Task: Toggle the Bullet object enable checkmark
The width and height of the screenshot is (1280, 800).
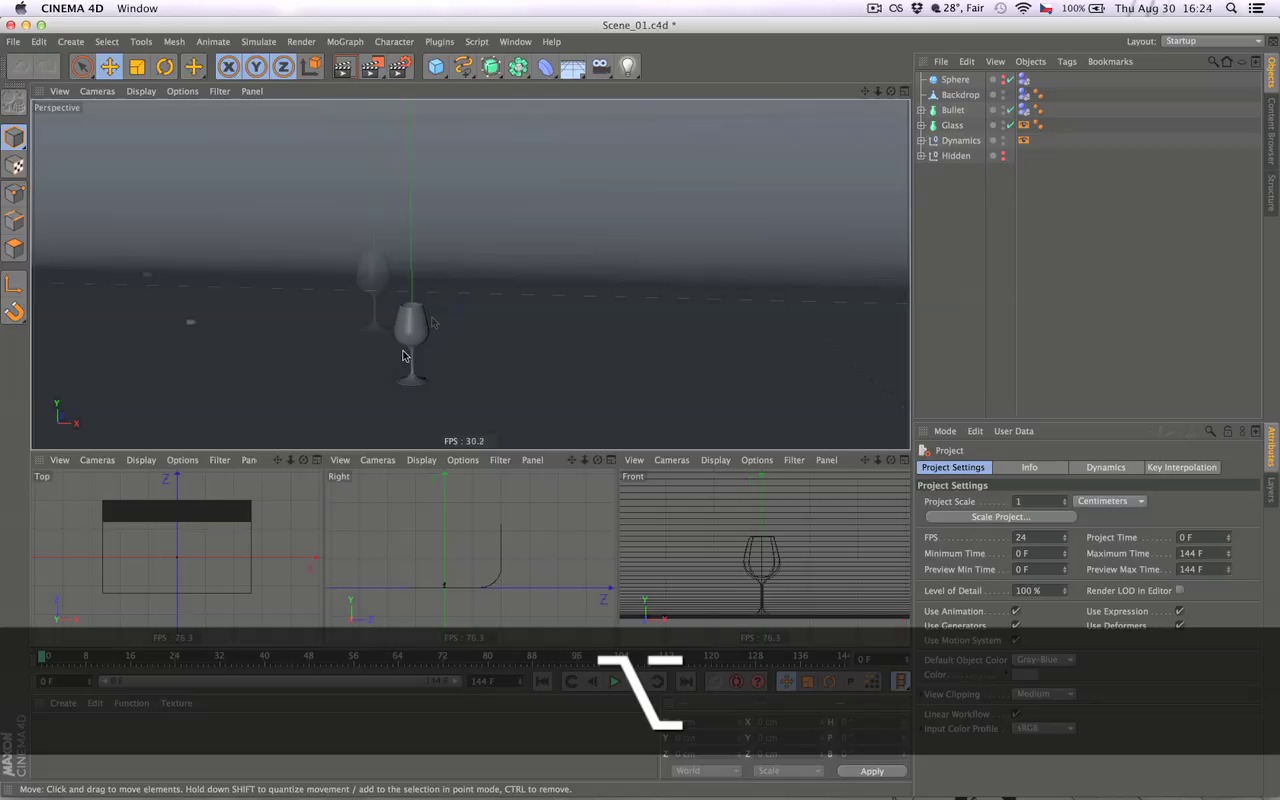Action: click(x=1010, y=110)
